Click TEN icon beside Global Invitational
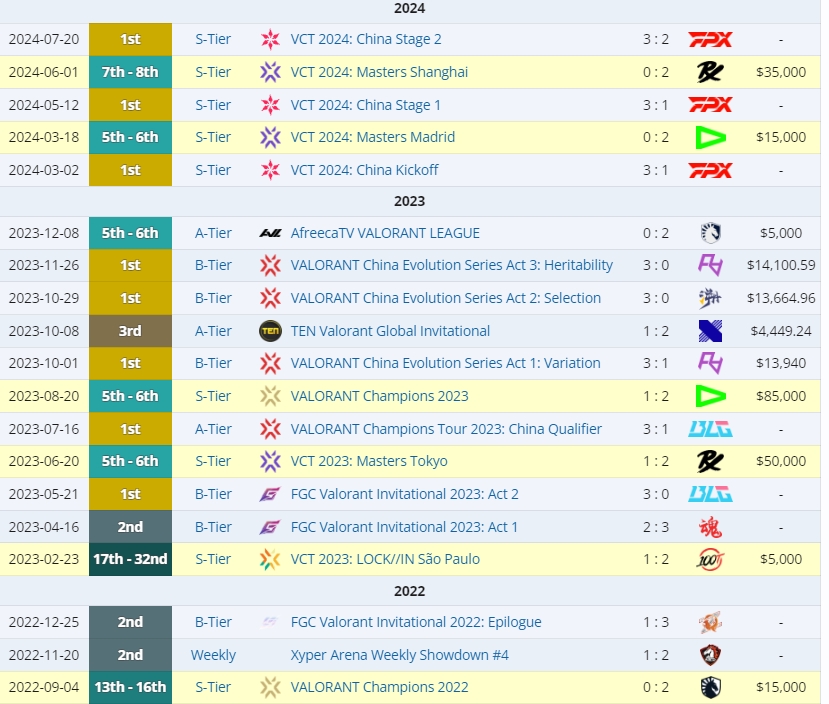829x704 pixels. click(x=270, y=331)
